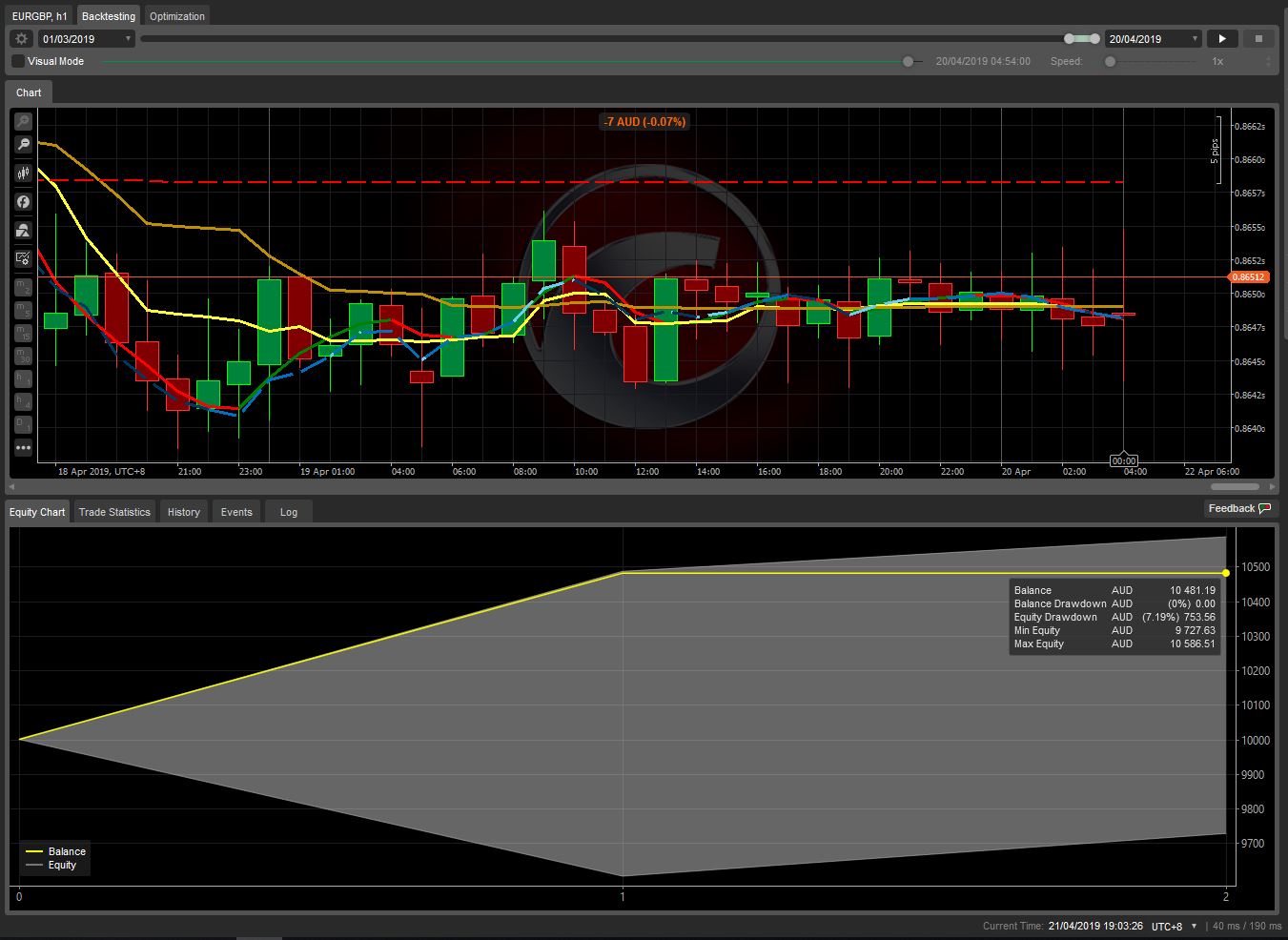This screenshot has width=1288, height=940.
Task: Open the Log tab
Action: pos(289,512)
